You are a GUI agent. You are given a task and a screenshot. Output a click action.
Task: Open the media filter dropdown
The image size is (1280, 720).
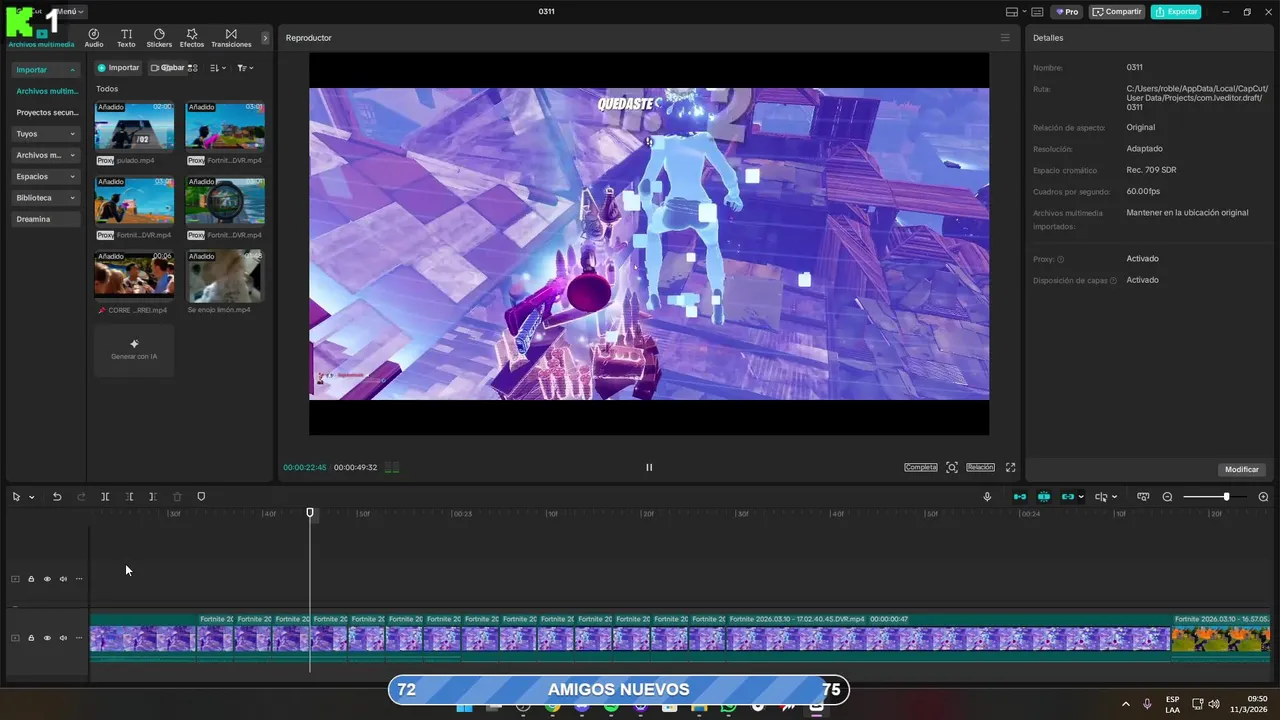(x=245, y=68)
